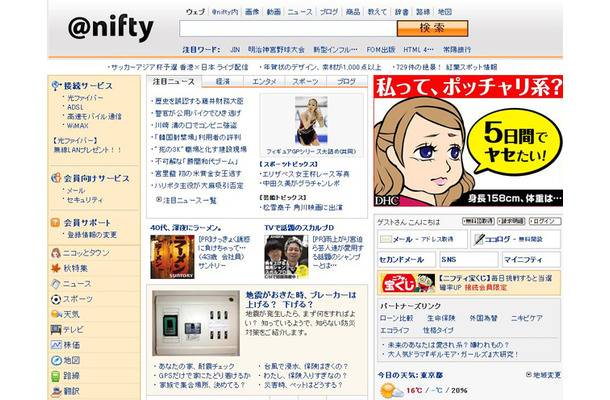Switch to the 経済 tab

point(223,82)
